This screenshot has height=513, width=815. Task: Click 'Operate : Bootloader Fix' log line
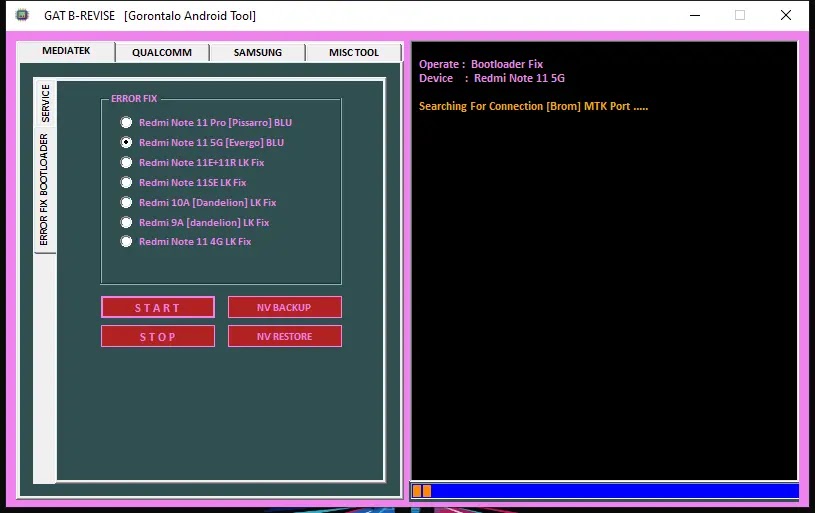(481, 64)
